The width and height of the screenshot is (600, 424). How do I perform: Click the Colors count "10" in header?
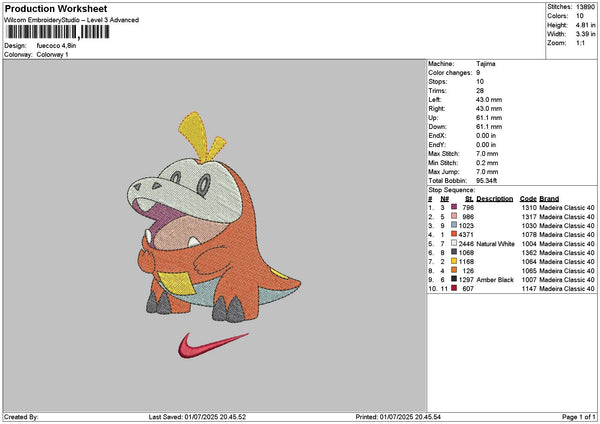pyautogui.click(x=580, y=16)
